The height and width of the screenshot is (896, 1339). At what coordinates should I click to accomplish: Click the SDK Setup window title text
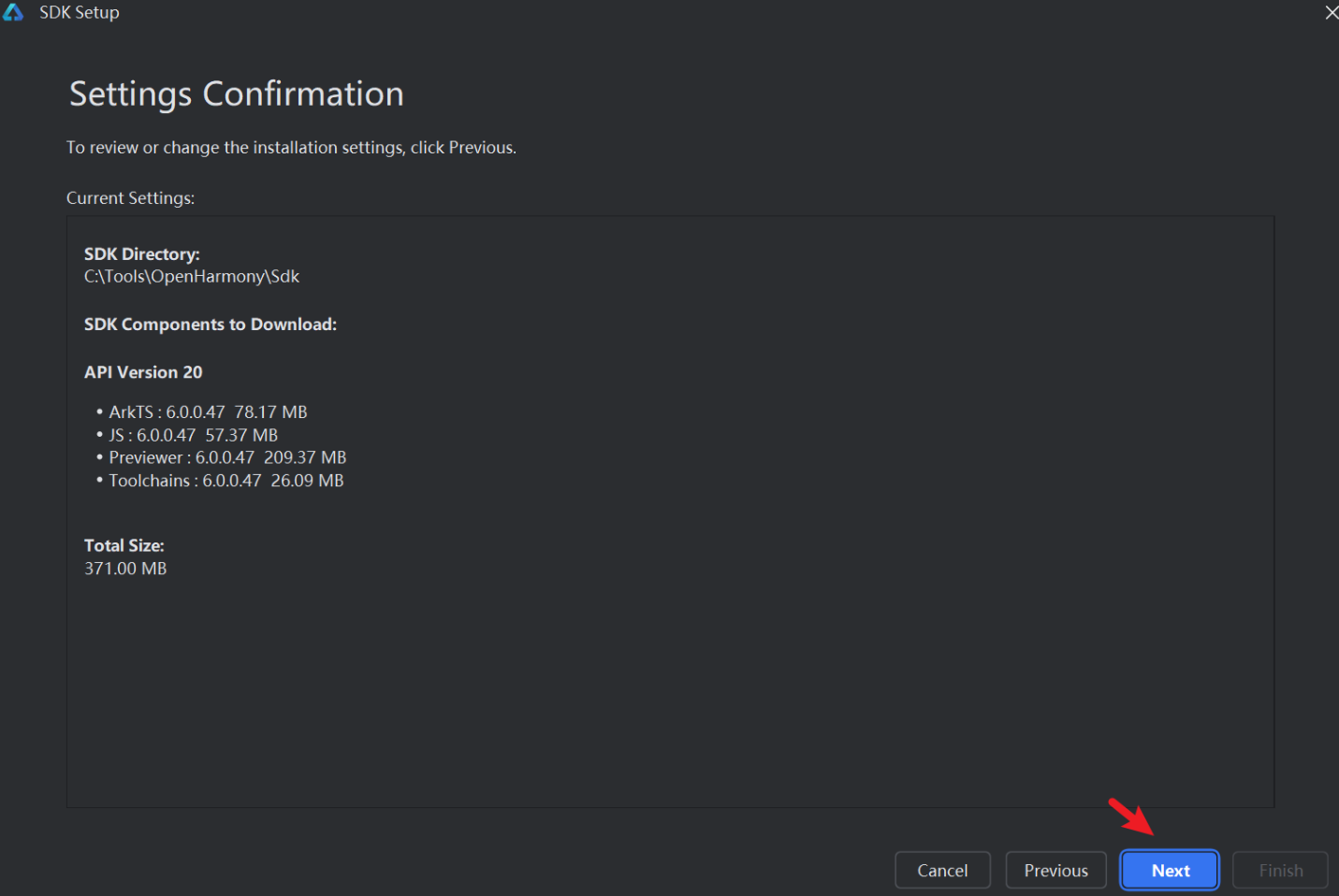tap(80, 12)
